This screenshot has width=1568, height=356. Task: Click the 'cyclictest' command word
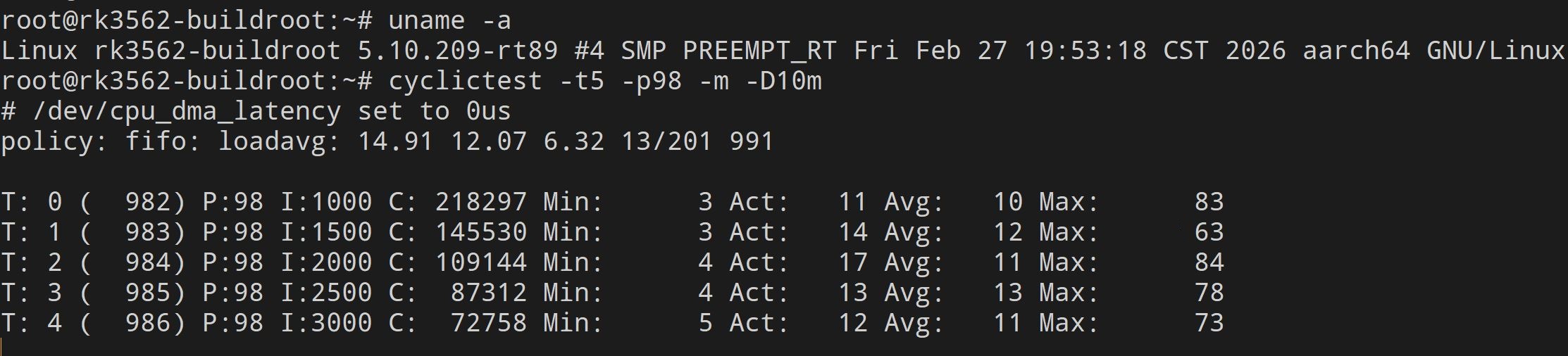pos(465,81)
